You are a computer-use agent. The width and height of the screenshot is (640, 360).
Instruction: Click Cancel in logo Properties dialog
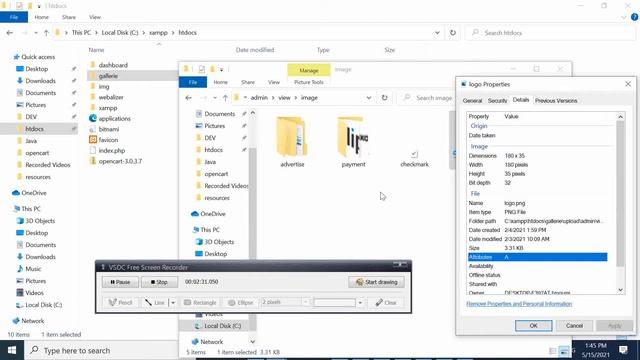pos(574,326)
